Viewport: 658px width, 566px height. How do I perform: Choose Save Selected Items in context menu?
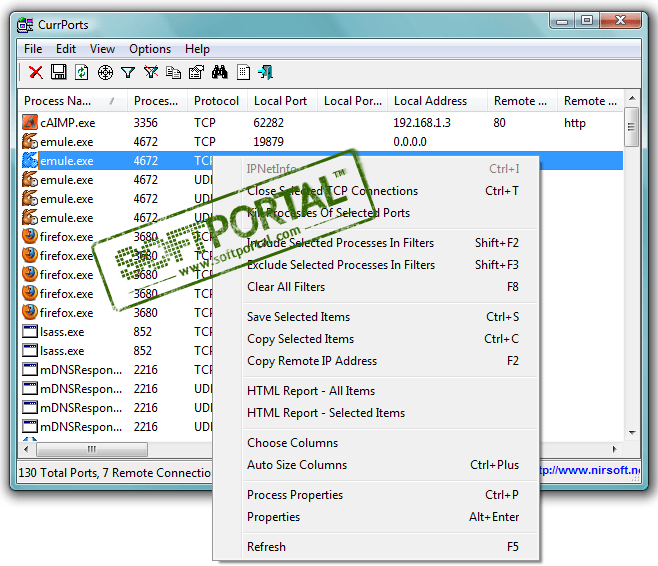[x=376, y=317]
